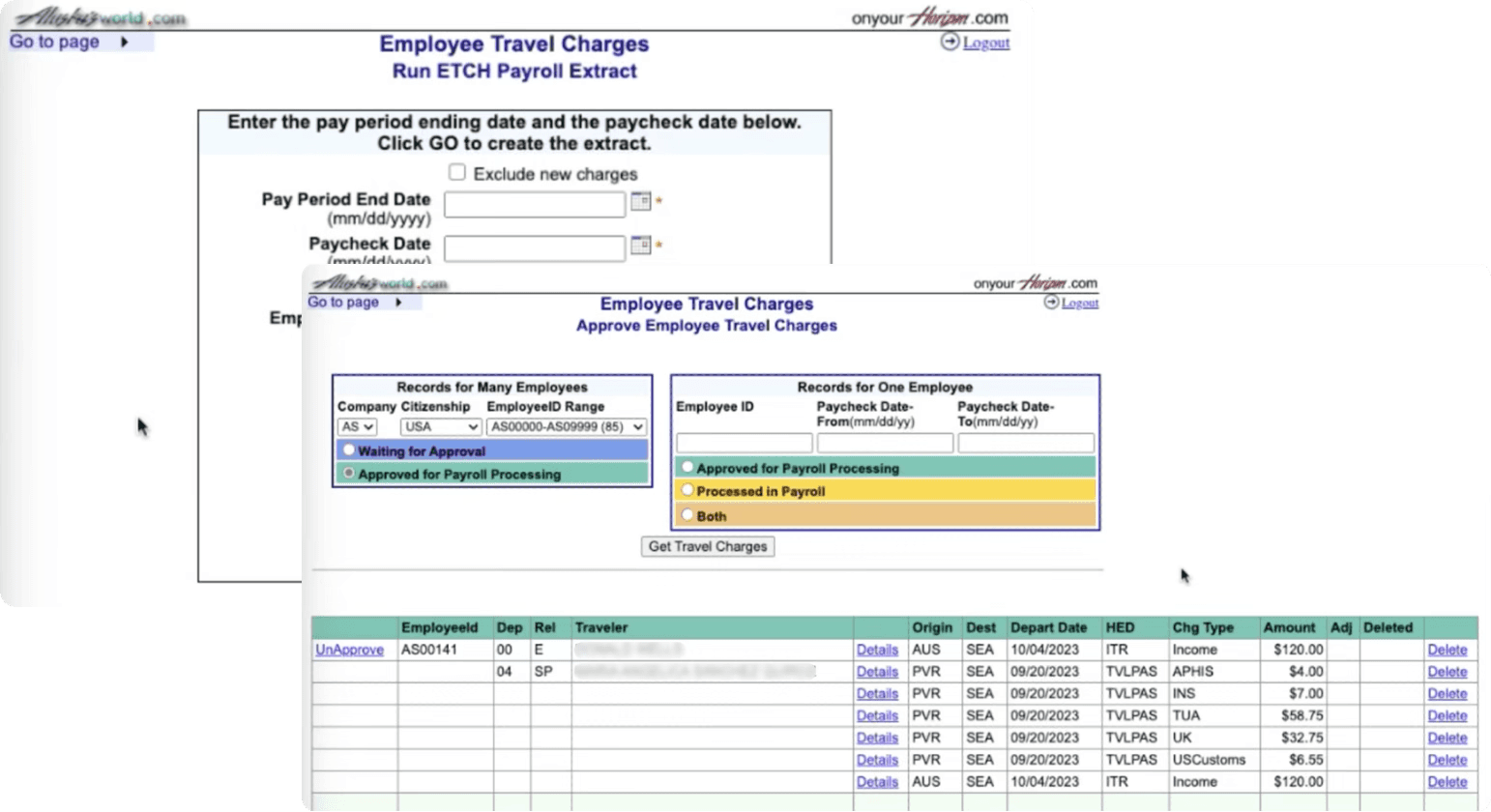1491x812 pixels.
Task: Delete the TUA $58.75 charge
Action: click(x=1447, y=716)
